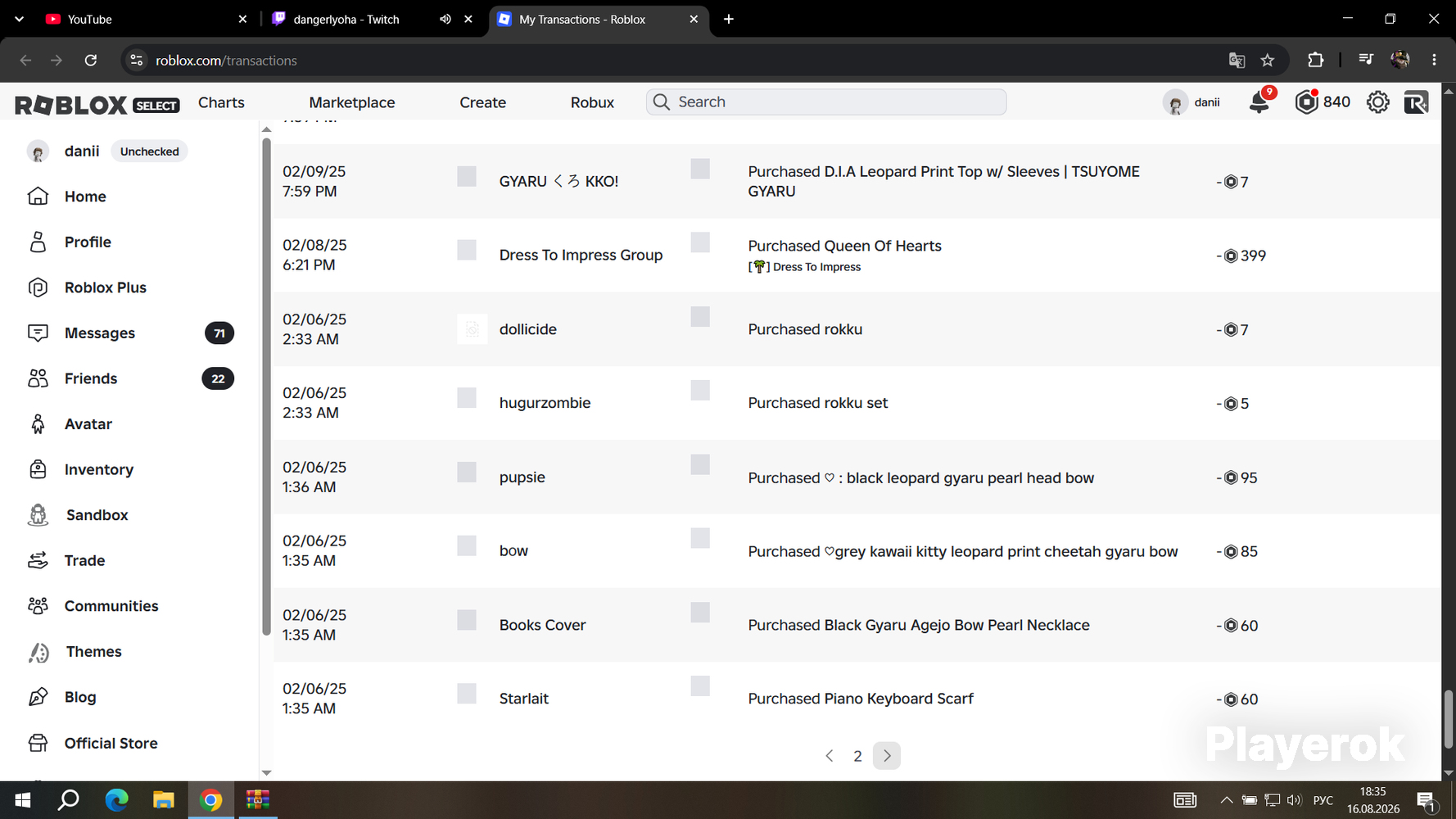Open the Create navigation item
Screen dimensions: 1456x819
tap(482, 102)
